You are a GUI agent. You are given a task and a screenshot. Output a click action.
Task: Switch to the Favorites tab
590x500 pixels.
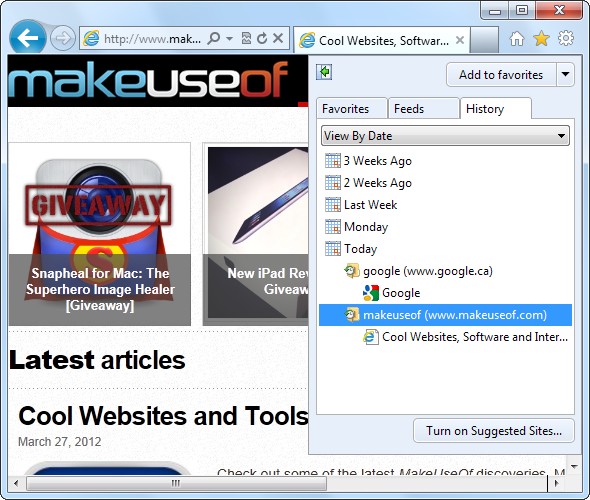click(351, 109)
